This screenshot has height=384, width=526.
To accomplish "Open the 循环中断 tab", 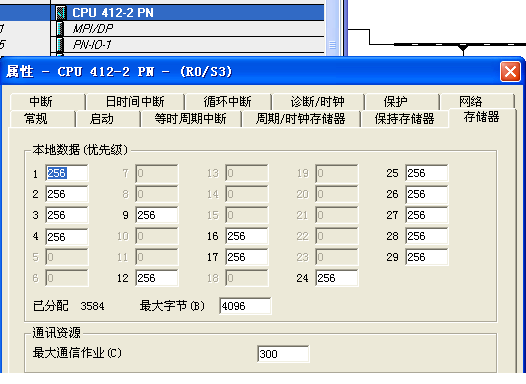I will pyautogui.click(x=227, y=102).
